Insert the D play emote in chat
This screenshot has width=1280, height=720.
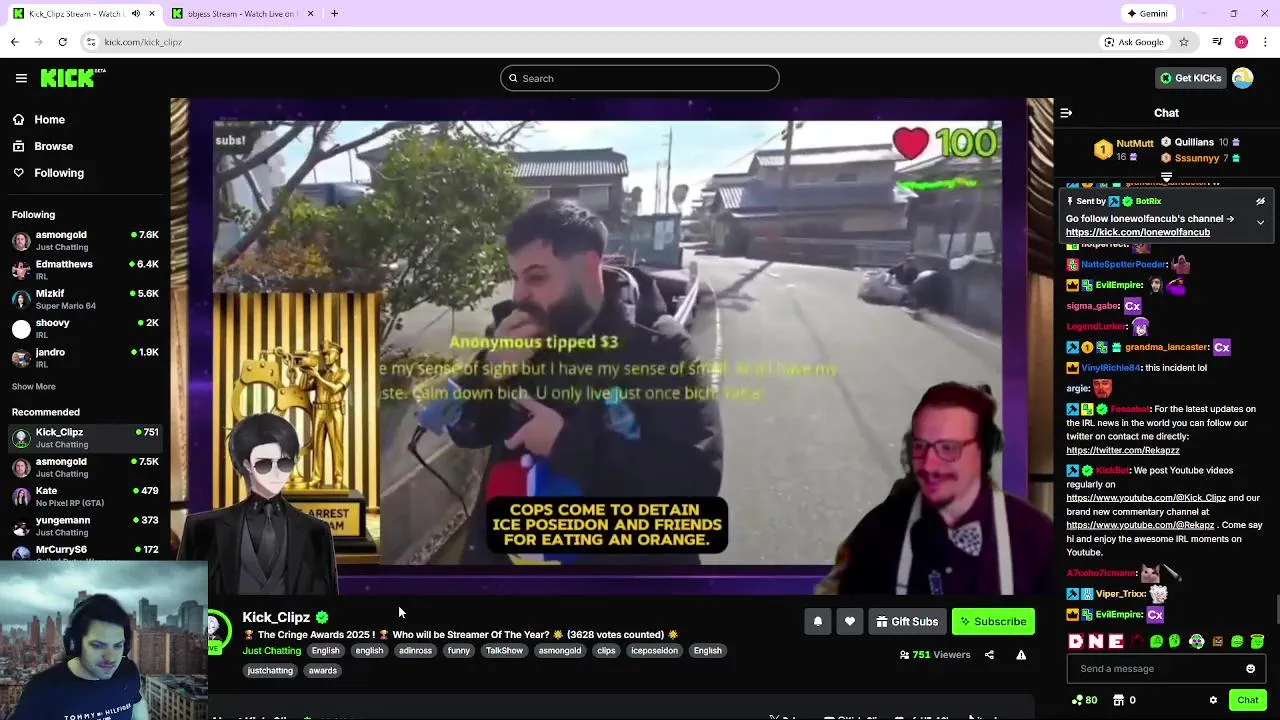coord(1076,642)
